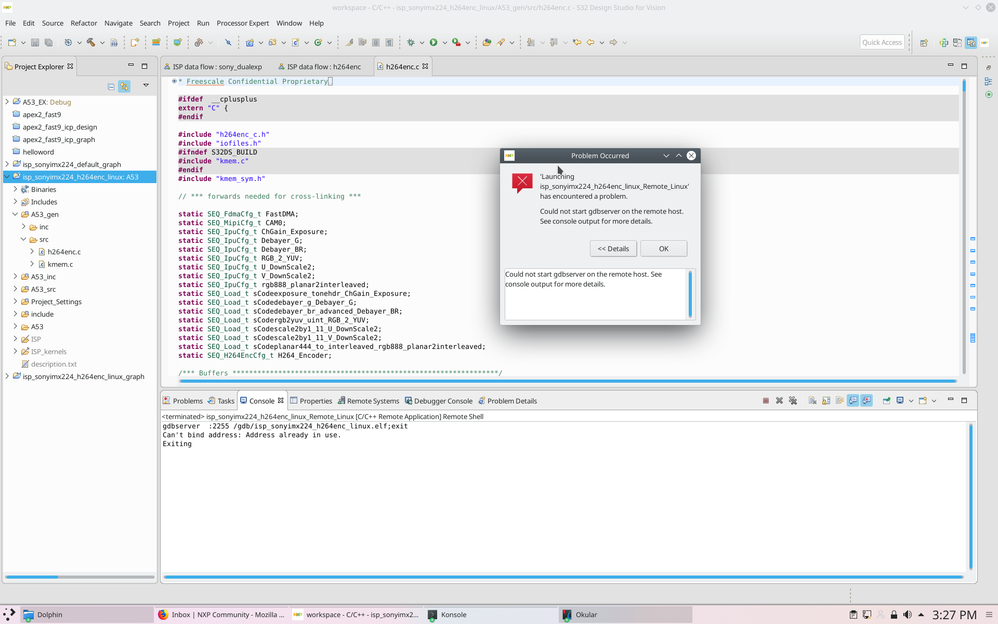The height and width of the screenshot is (624, 998).
Task: Click the volume icon in system tray
Action: click(907, 614)
